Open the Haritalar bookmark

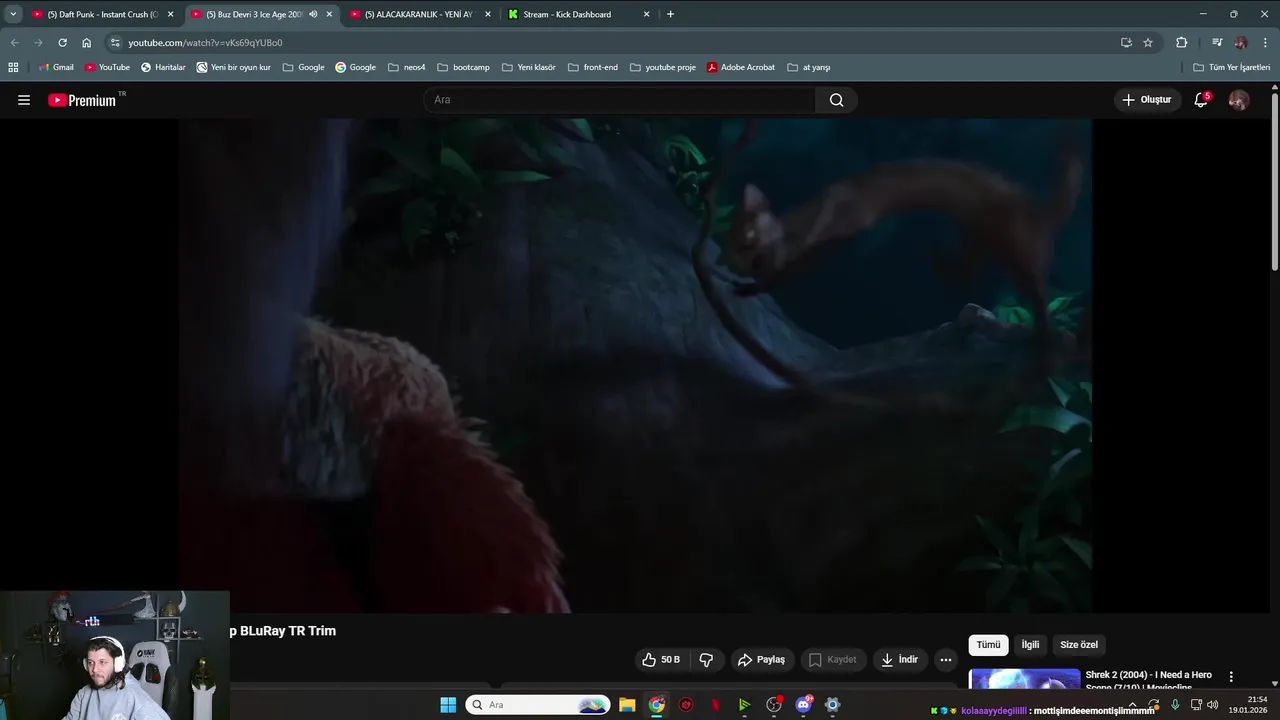tap(163, 67)
